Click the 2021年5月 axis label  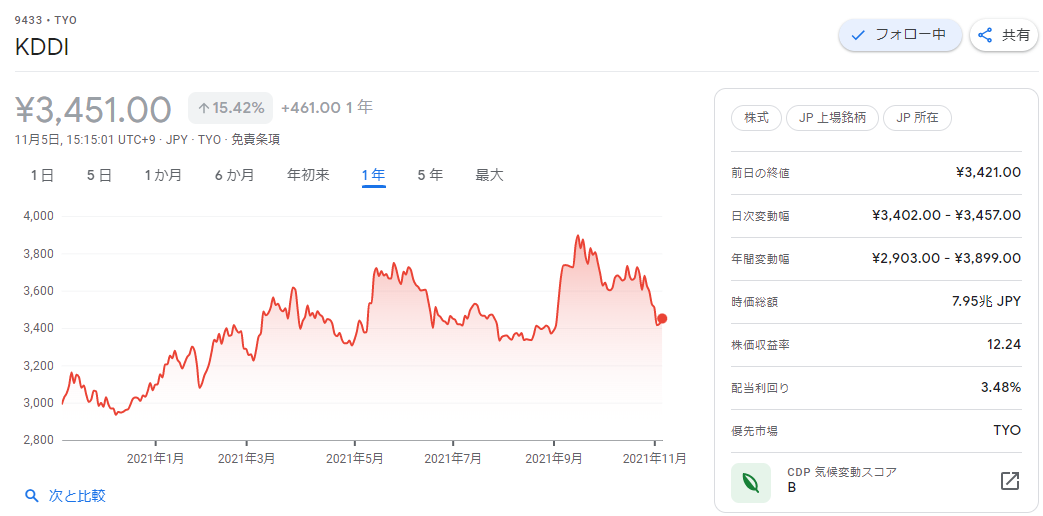[355, 458]
